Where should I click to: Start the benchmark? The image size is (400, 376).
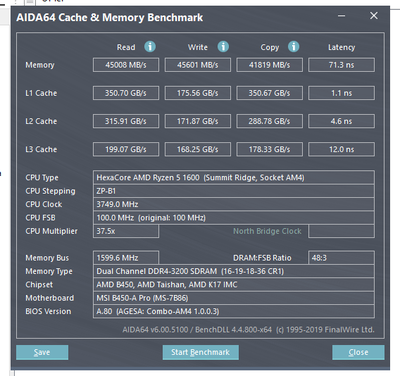click(x=200, y=352)
